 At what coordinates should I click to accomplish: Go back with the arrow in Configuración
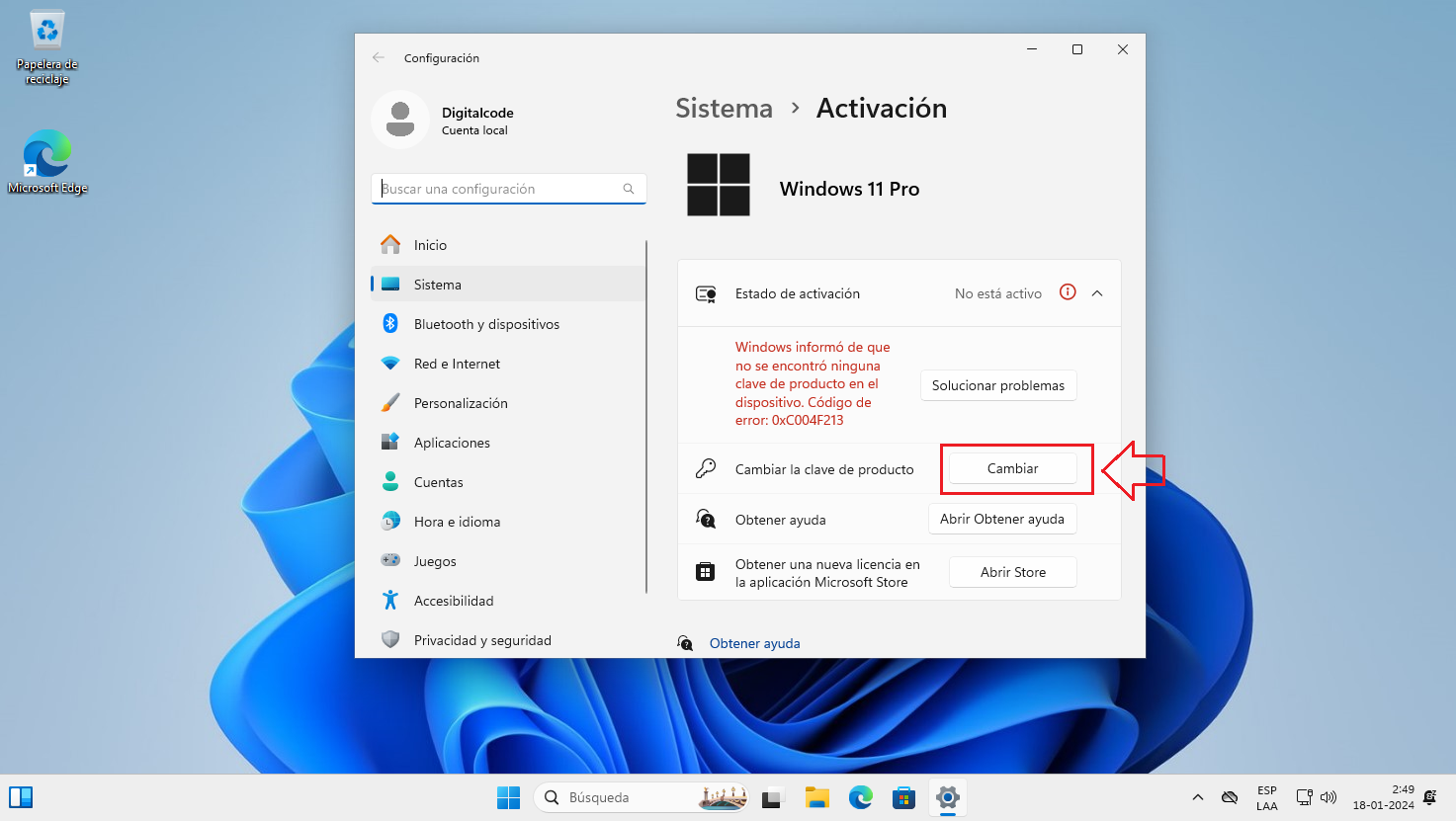(379, 58)
